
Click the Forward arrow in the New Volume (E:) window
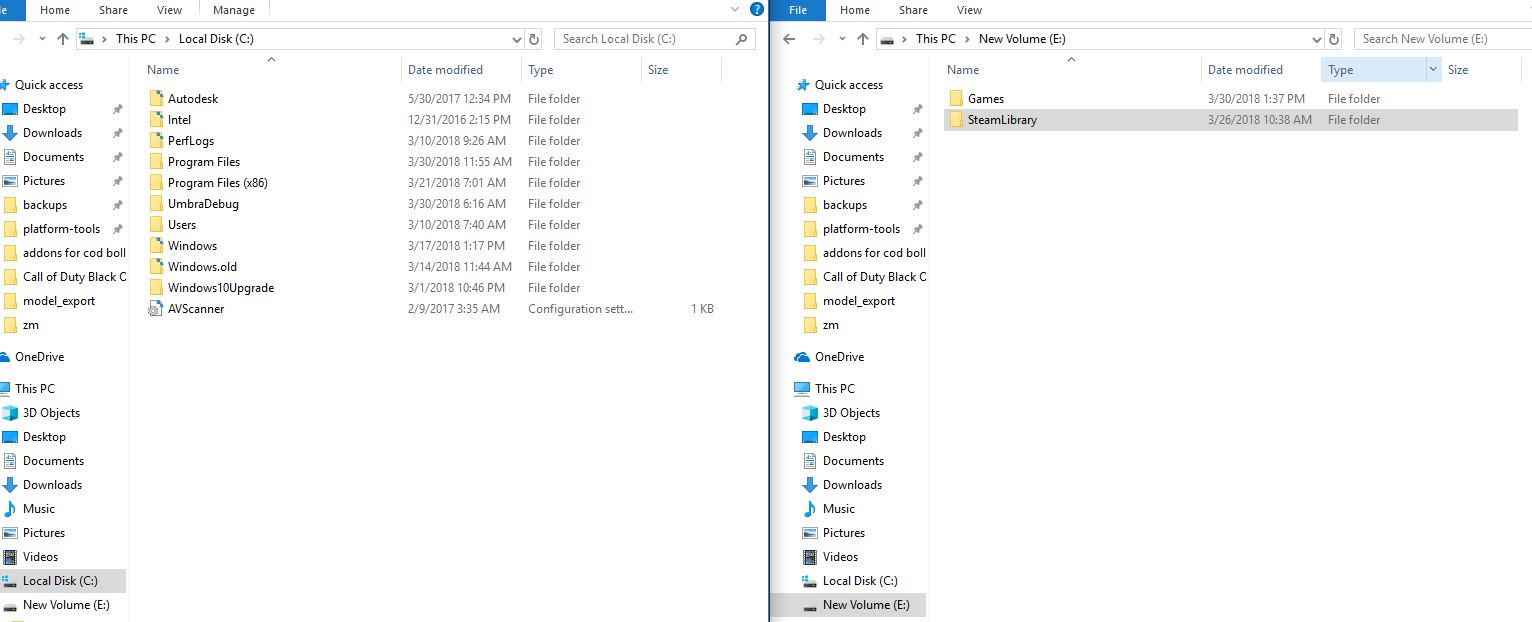818,39
